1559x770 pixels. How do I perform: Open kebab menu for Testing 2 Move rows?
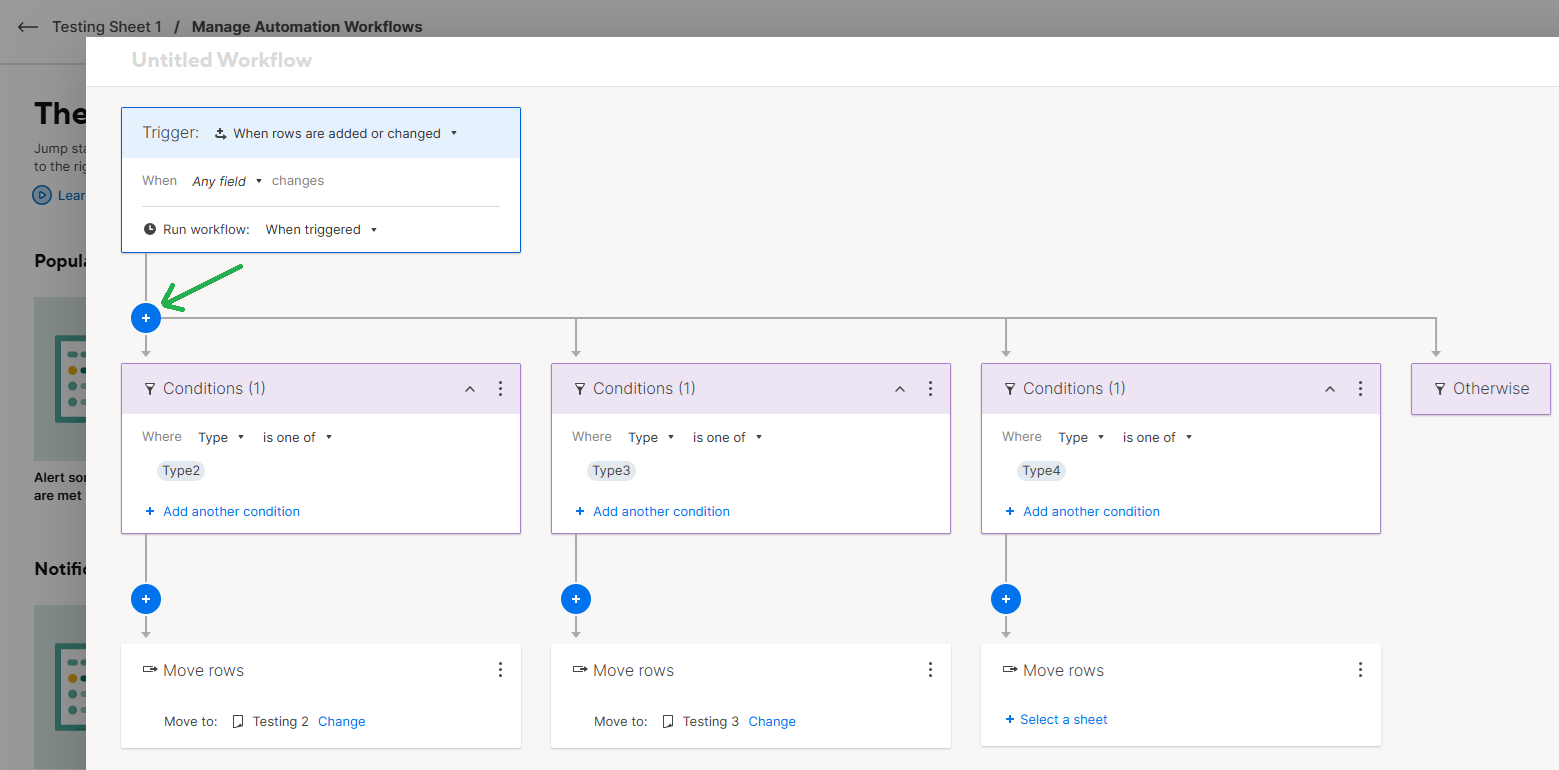(501, 670)
